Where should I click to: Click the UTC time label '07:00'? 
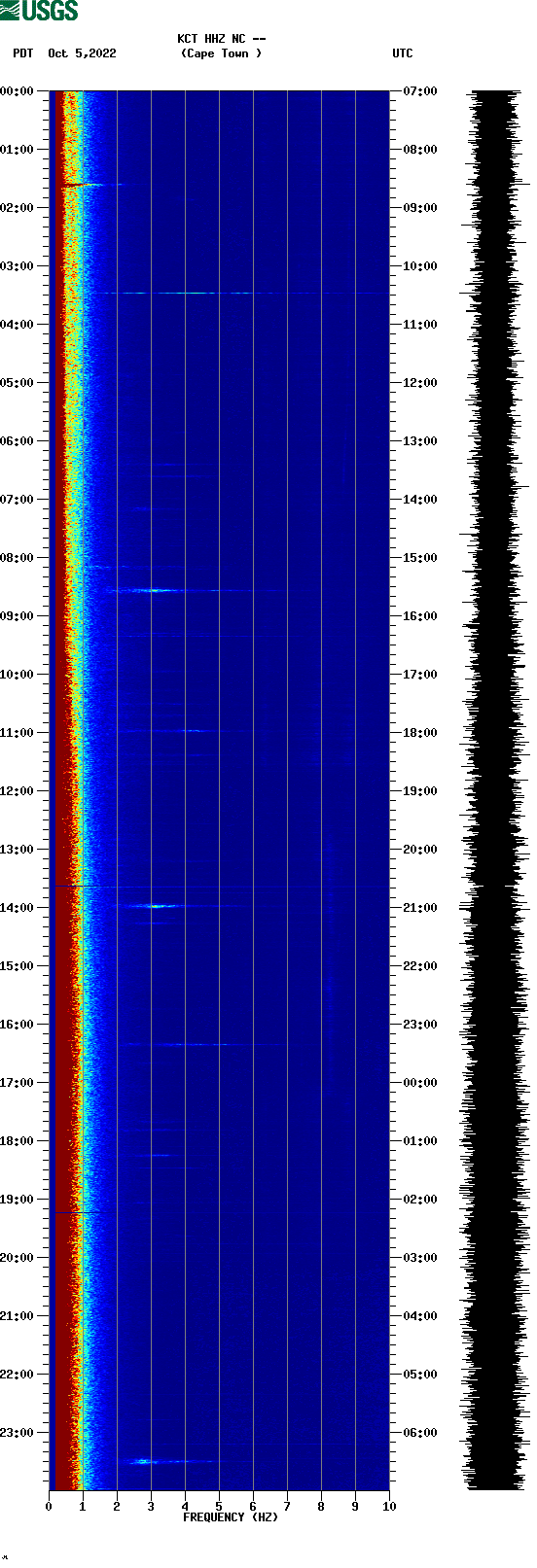[420, 91]
